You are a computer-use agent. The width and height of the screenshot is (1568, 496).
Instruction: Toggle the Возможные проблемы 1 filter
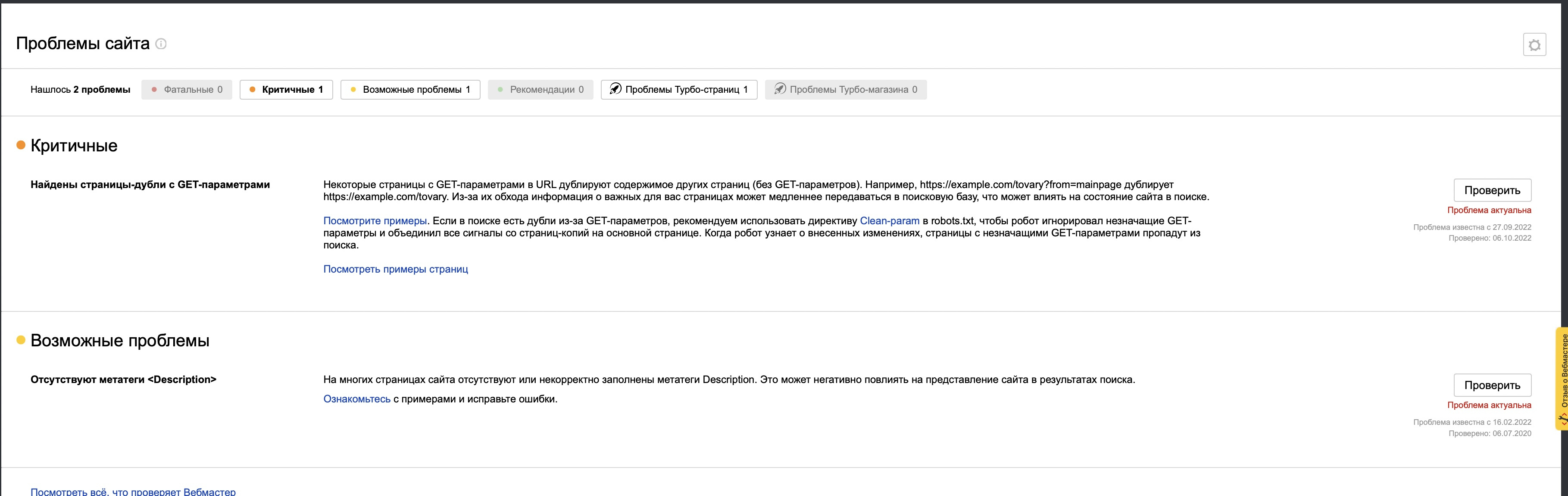(410, 90)
